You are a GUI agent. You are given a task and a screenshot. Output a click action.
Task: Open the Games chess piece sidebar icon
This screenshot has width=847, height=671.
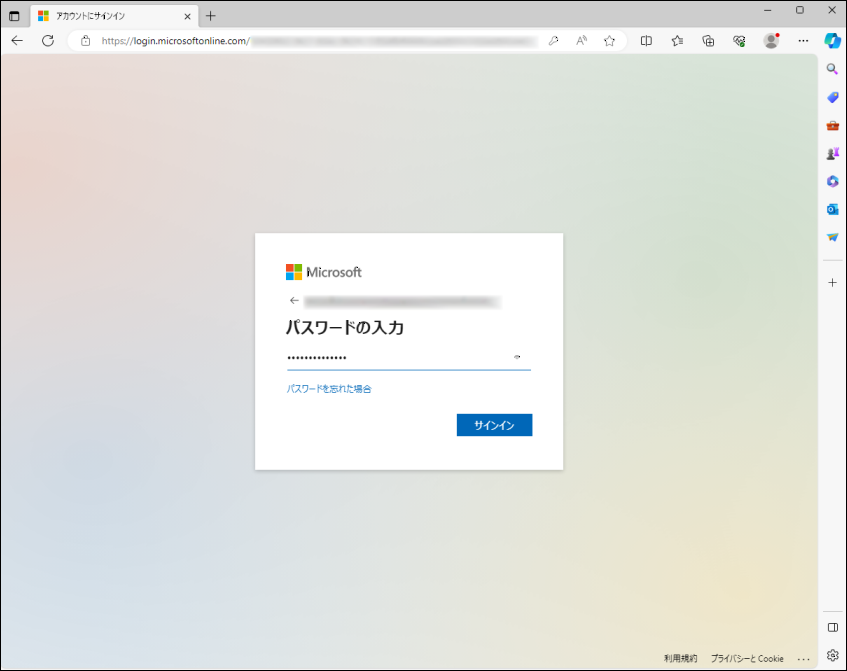click(x=832, y=153)
